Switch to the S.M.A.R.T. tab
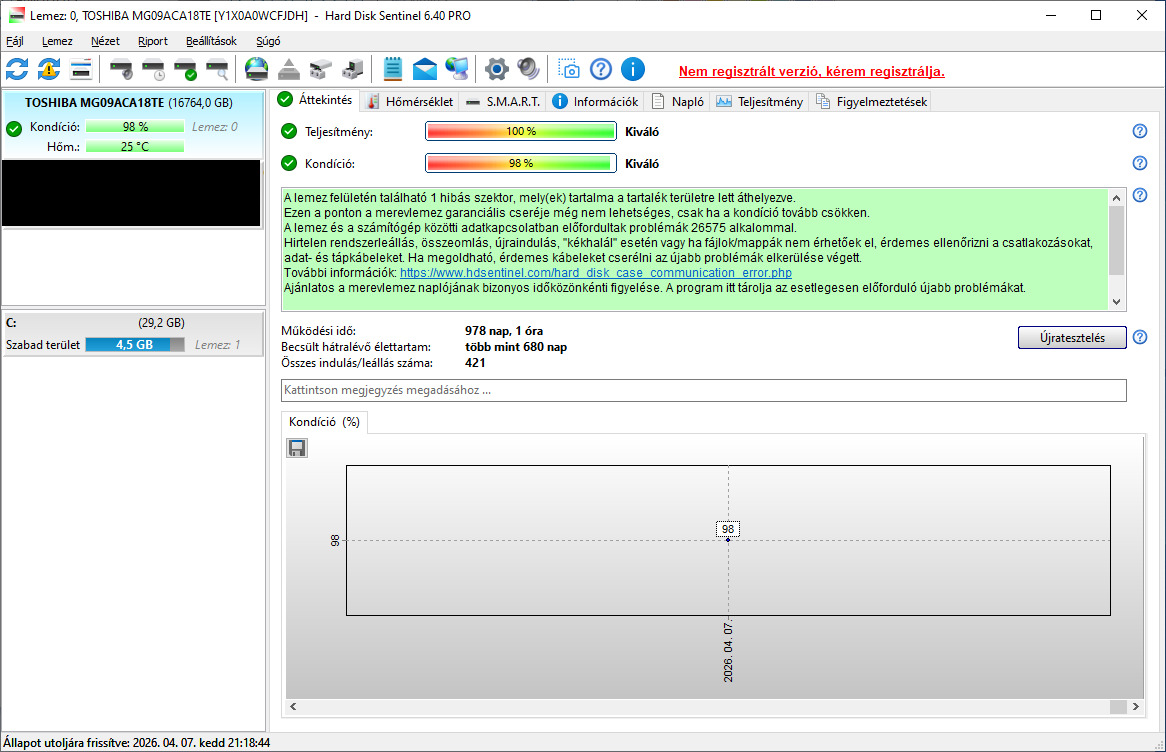The image size is (1166, 752). click(503, 102)
